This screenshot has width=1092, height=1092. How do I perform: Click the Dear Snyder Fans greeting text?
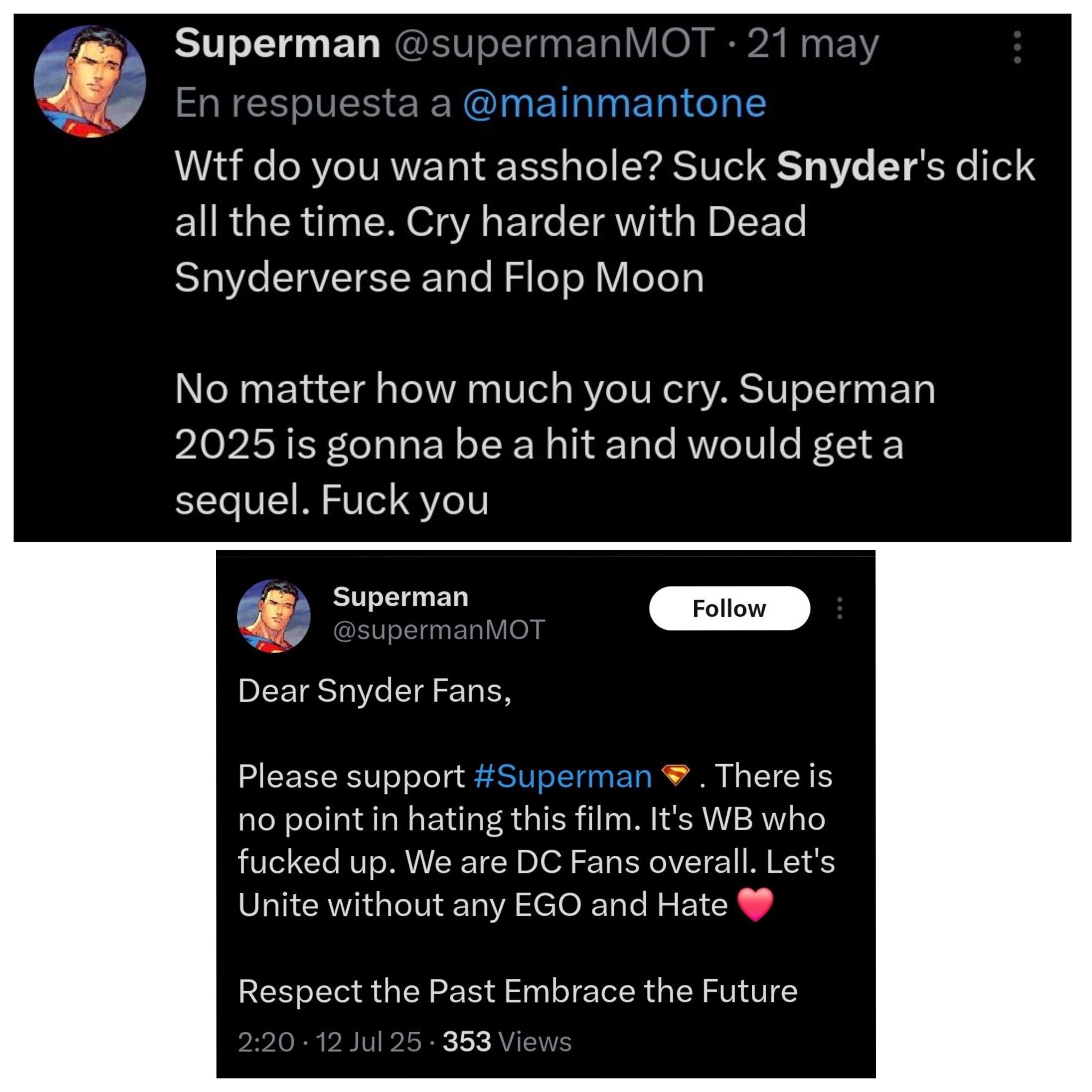coord(374,690)
